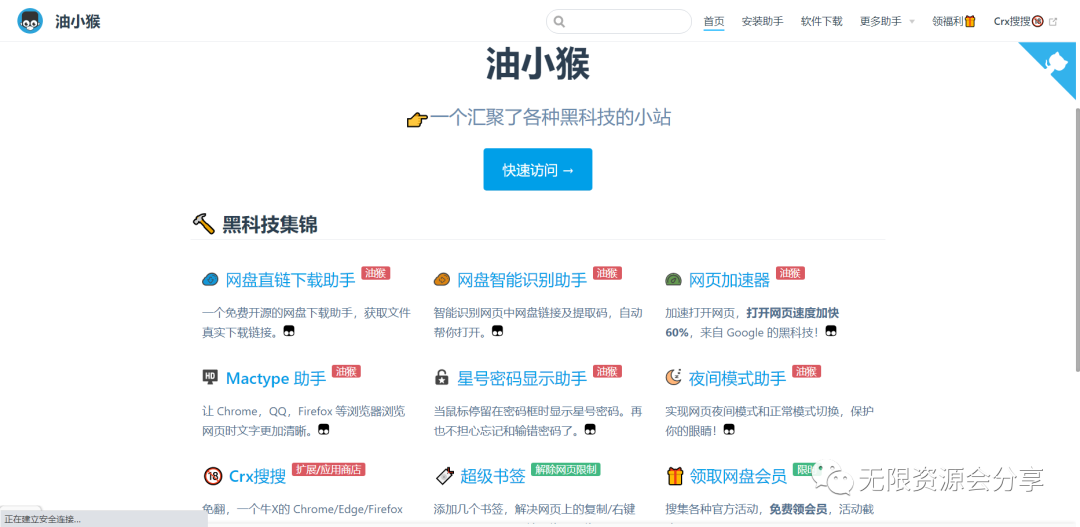This screenshot has width=1080, height=527.
Task: Click Tampermonkey icon after 真实下载链接
Action: 290,331
